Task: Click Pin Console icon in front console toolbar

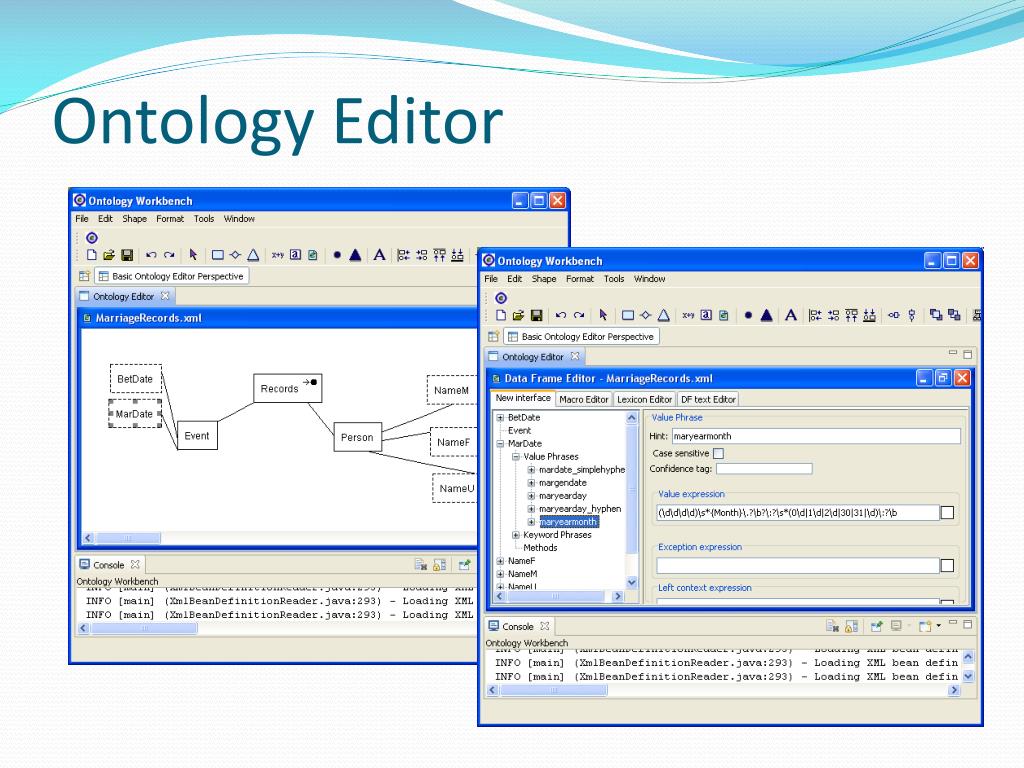Action: (x=876, y=626)
